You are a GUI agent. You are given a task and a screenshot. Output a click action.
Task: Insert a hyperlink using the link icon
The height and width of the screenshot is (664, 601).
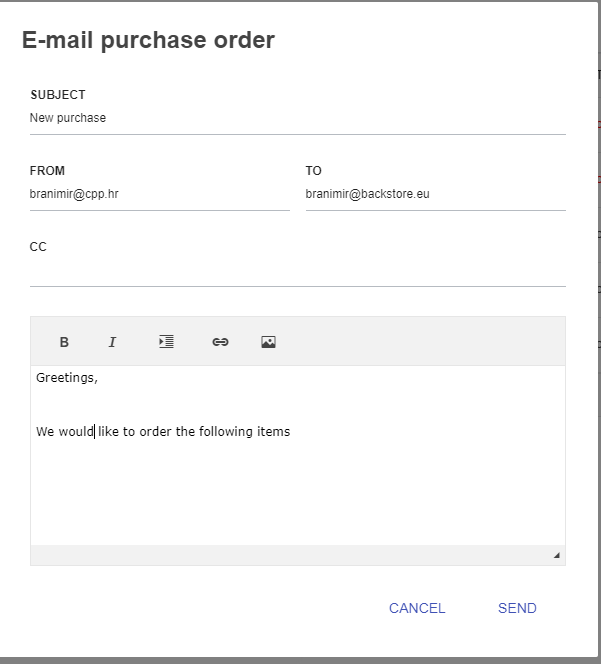click(x=220, y=342)
